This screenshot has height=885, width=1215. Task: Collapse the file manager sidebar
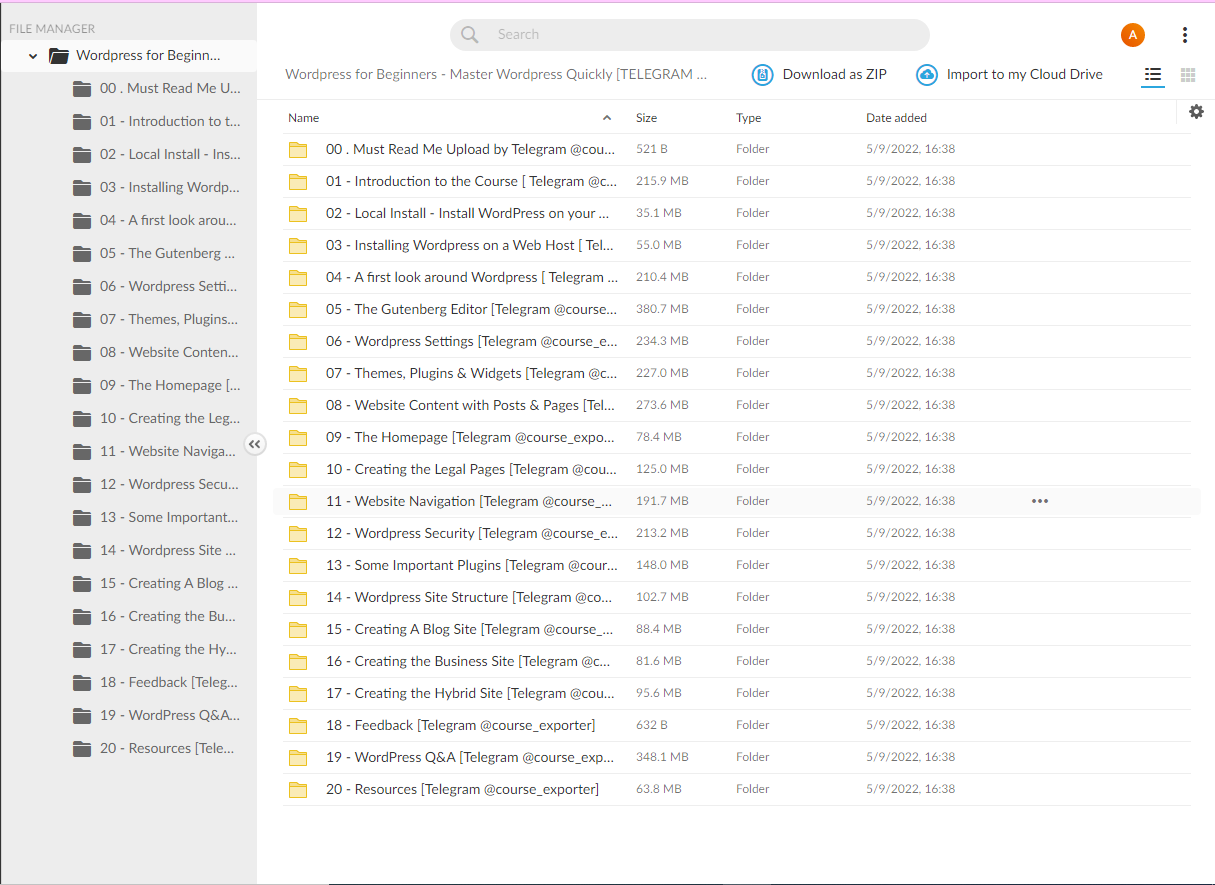255,444
